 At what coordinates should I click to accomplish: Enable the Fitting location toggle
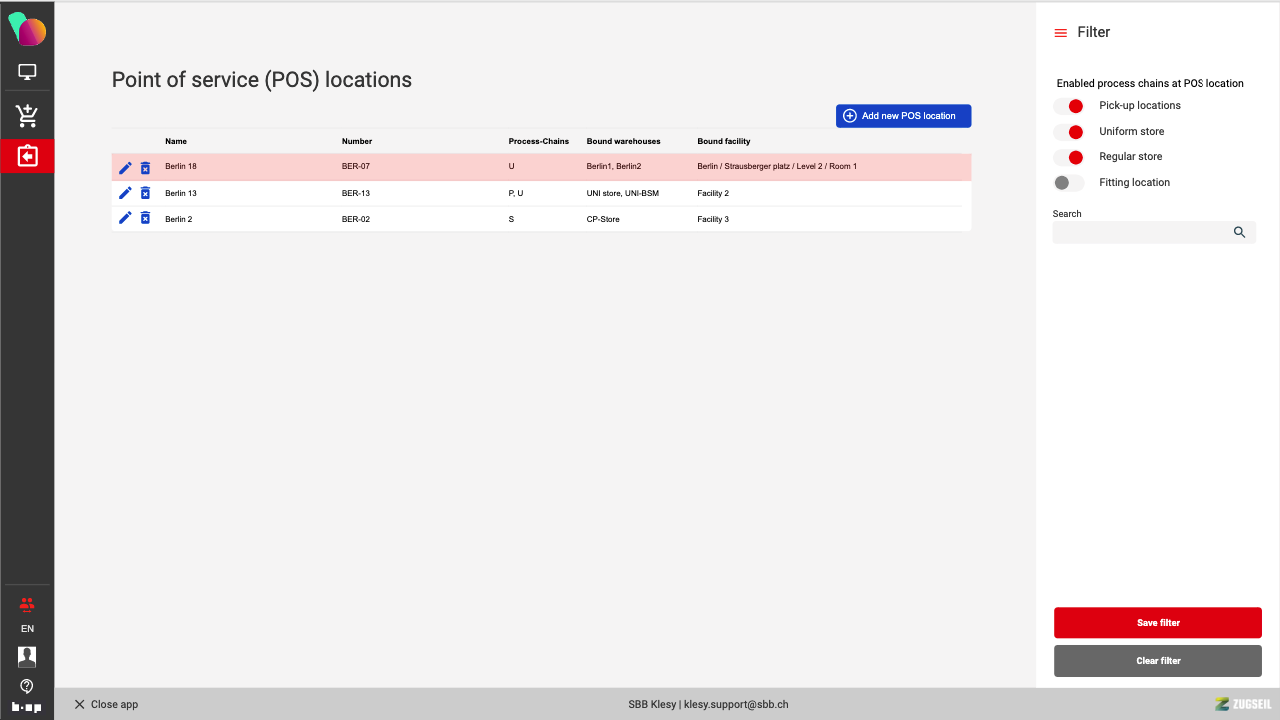coord(1069,183)
